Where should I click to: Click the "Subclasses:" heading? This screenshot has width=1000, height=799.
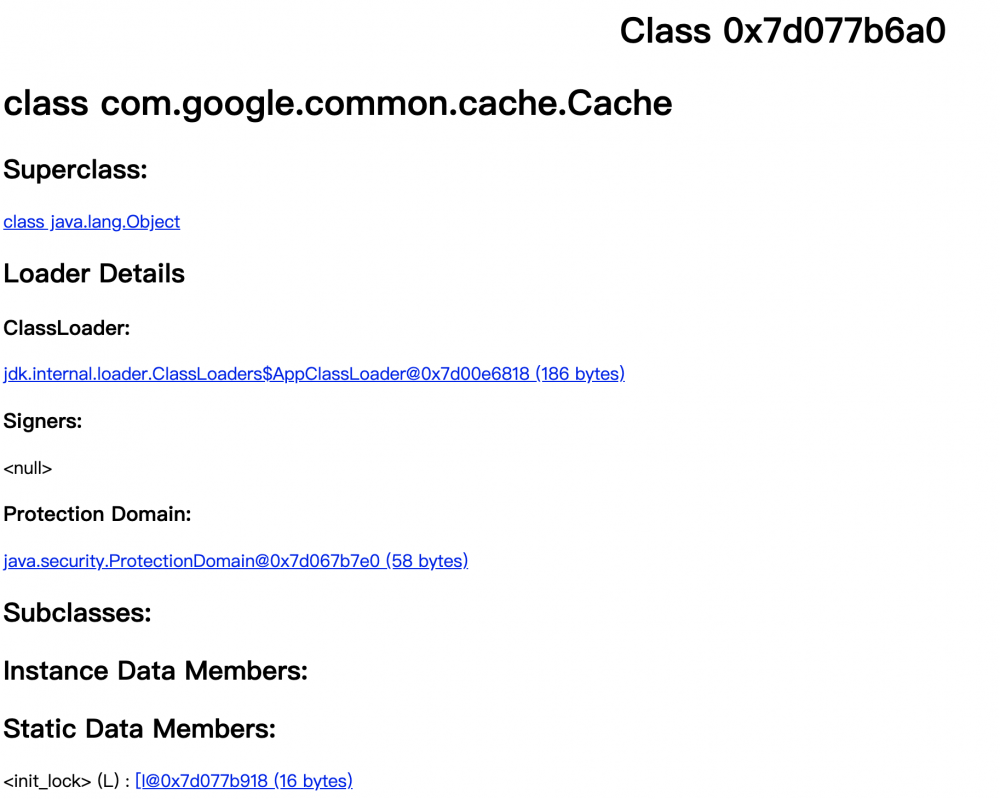[77, 613]
